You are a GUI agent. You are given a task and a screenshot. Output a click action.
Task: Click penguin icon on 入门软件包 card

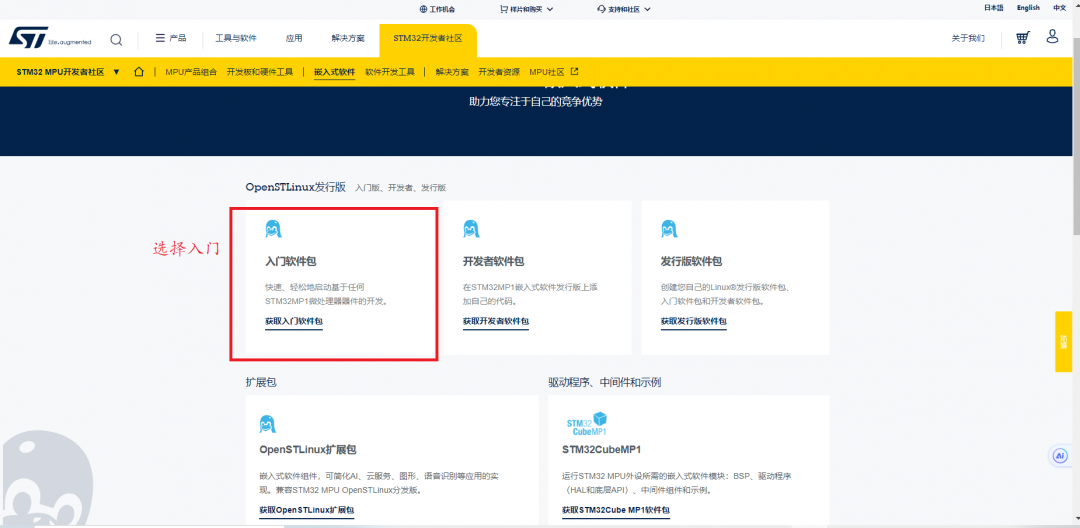point(273,229)
